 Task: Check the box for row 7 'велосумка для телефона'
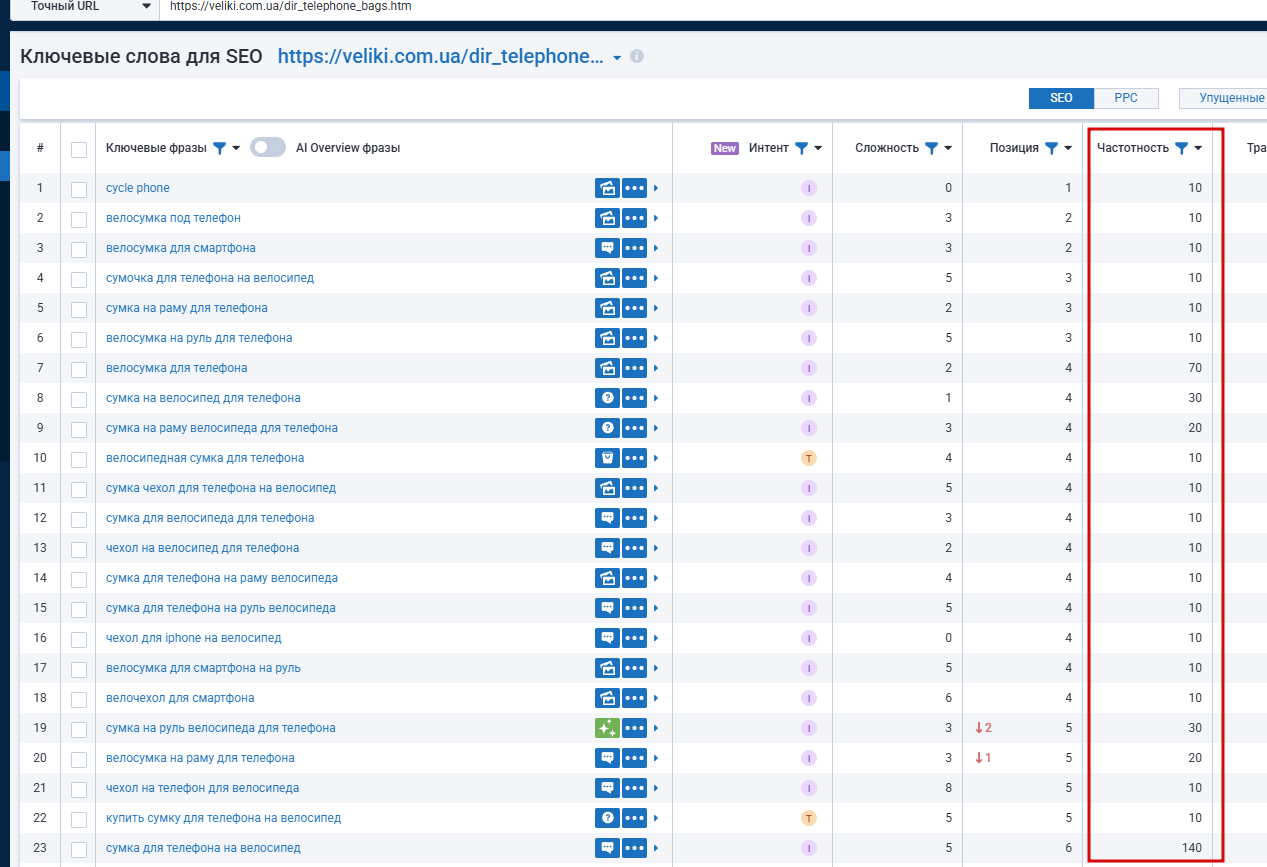tap(79, 369)
